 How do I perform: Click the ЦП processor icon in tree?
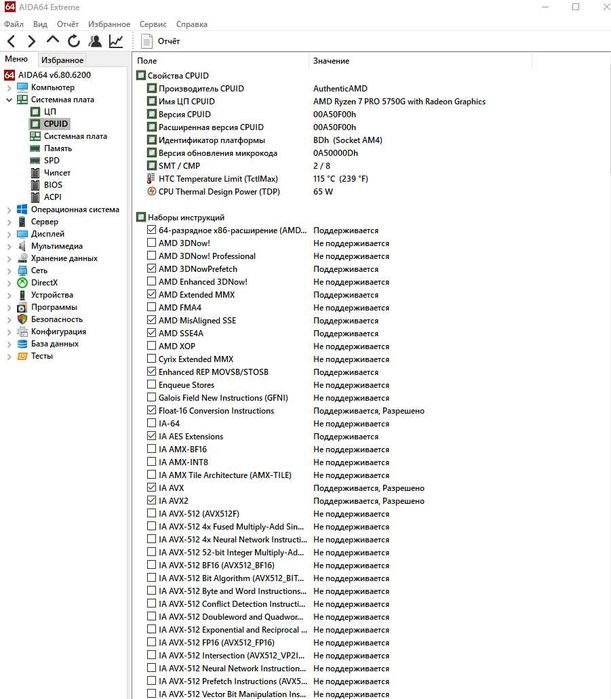[35, 111]
